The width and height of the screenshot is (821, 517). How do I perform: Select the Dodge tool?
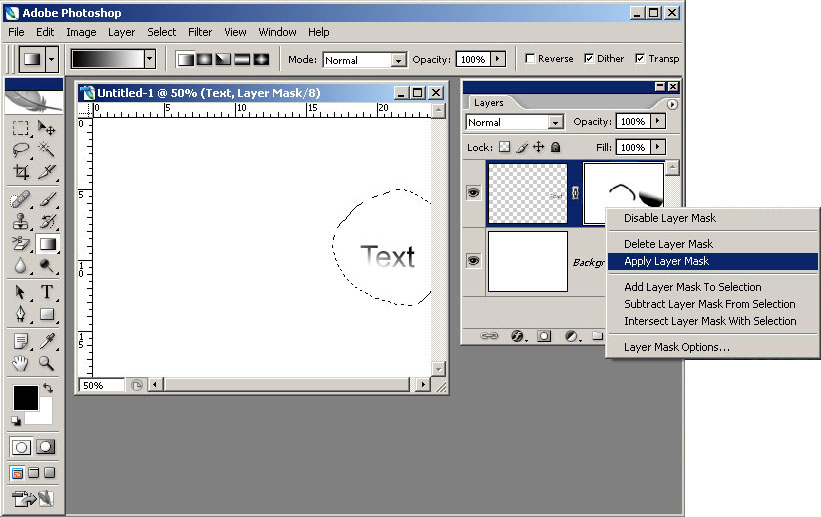click(x=47, y=266)
